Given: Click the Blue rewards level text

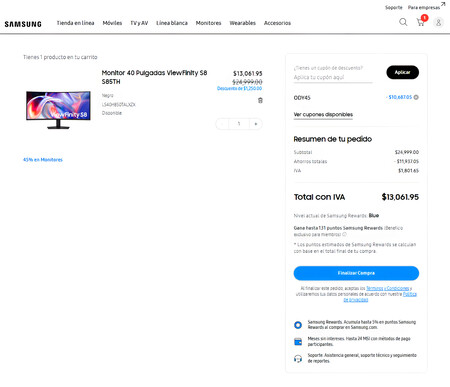Looking at the screenshot, I should tap(374, 215).
